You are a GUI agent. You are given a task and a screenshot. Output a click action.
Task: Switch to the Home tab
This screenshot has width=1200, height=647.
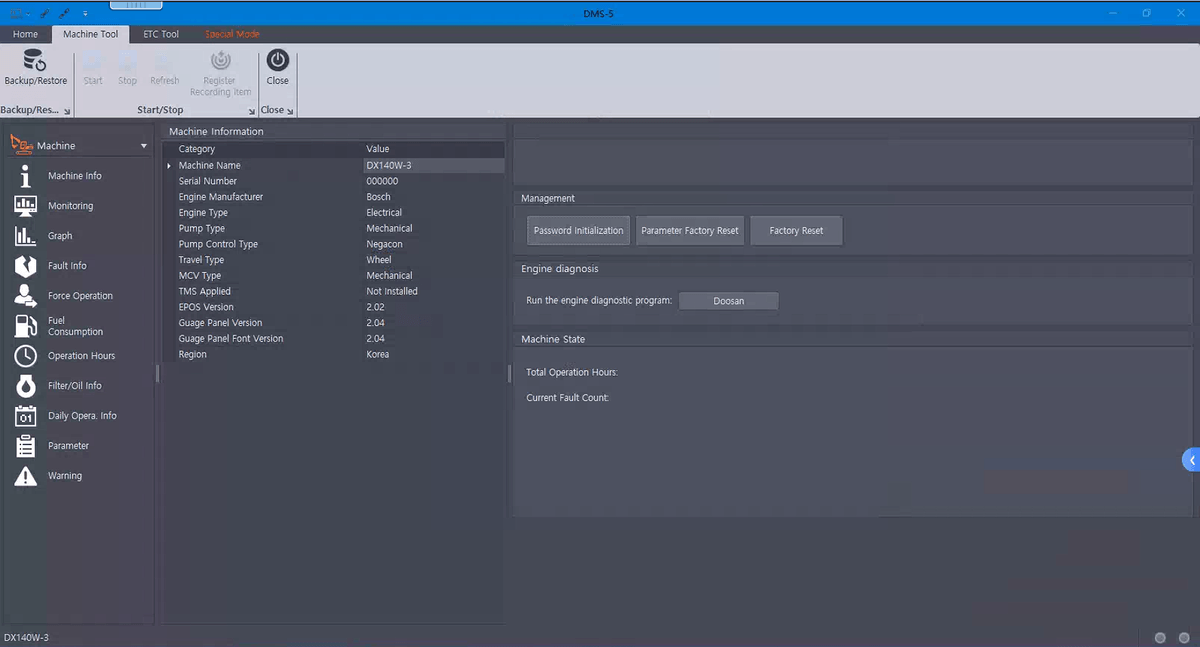(25, 34)
